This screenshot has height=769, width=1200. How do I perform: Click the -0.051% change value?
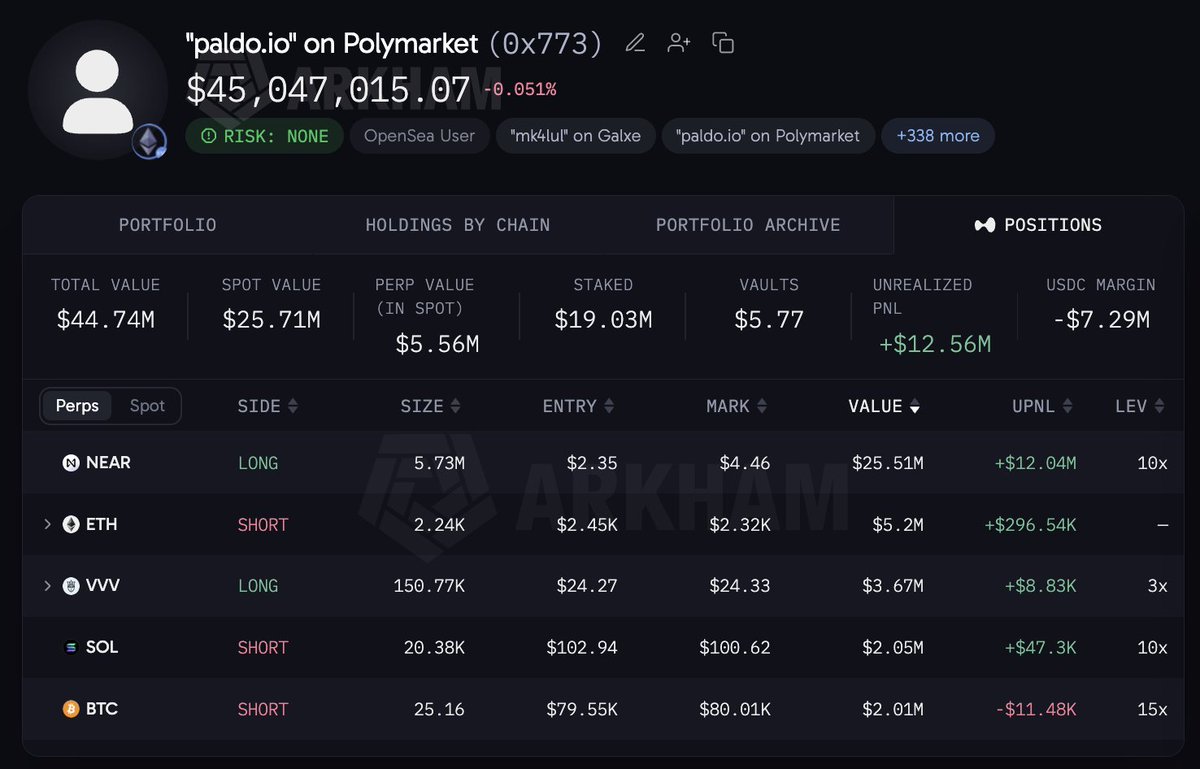pos(519,90)
